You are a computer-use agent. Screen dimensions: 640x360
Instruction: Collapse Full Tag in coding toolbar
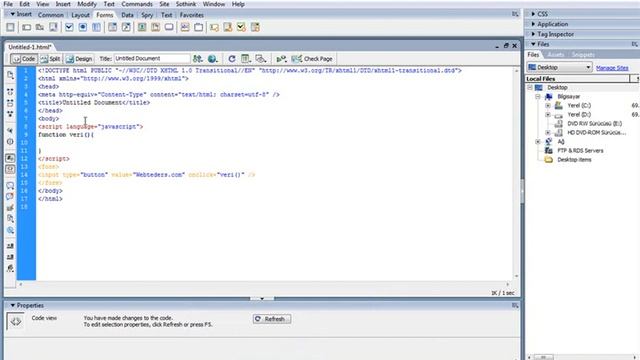pos(10,92)
